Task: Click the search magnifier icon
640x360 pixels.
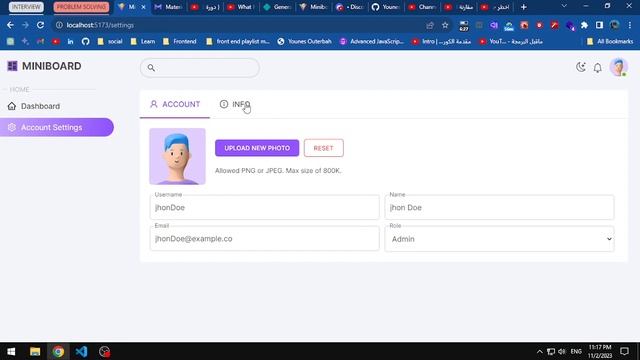Action: pos(151,68)
